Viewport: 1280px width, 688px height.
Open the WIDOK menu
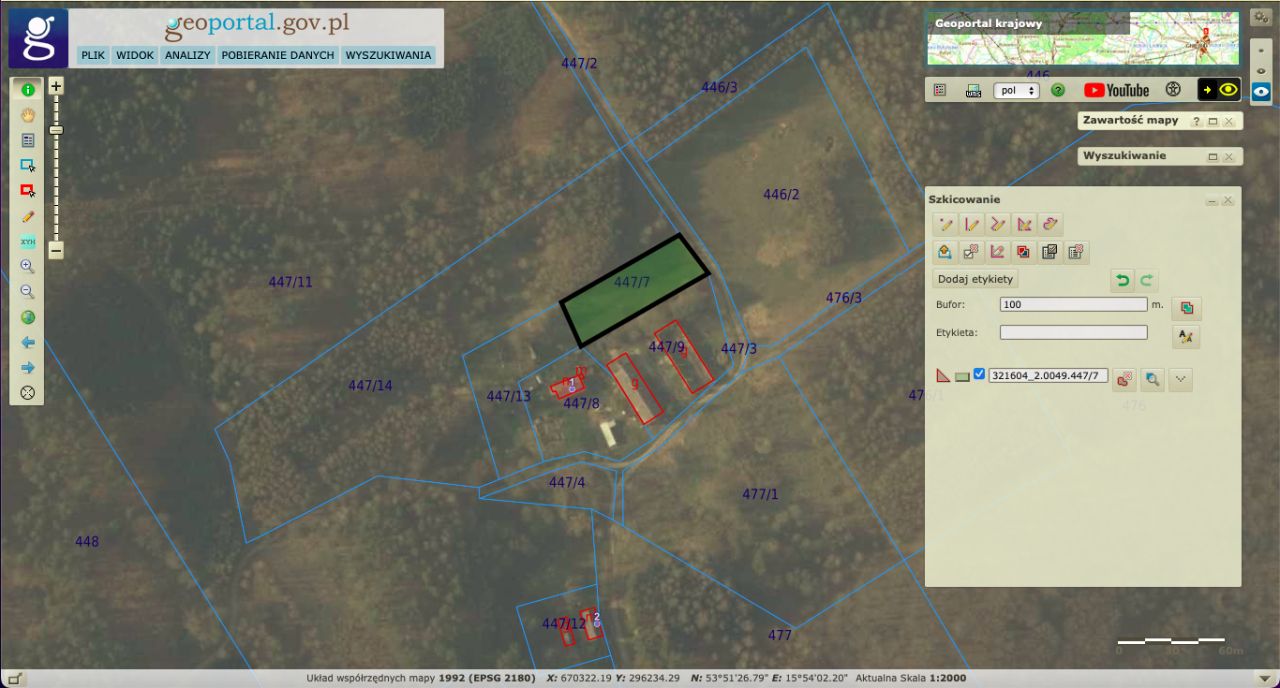(134, 56)
